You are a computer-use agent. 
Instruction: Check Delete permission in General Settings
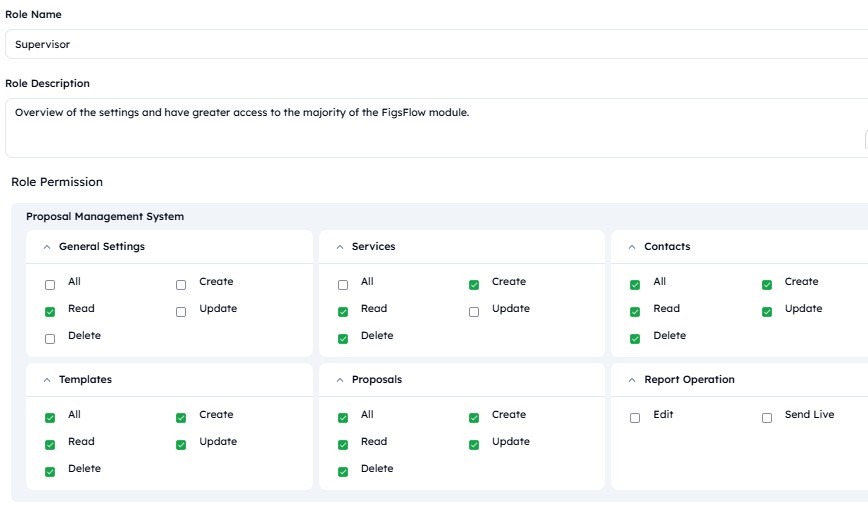[50, 339]
